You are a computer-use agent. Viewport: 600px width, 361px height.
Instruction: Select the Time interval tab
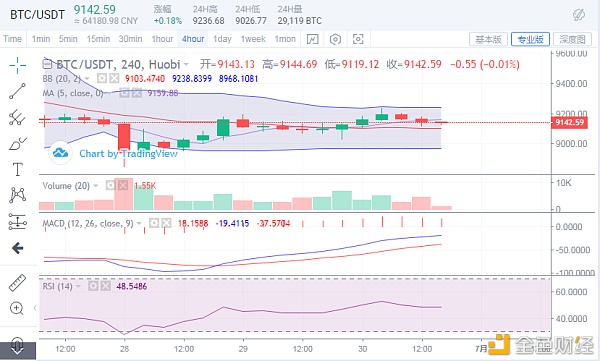coord(12,39)
